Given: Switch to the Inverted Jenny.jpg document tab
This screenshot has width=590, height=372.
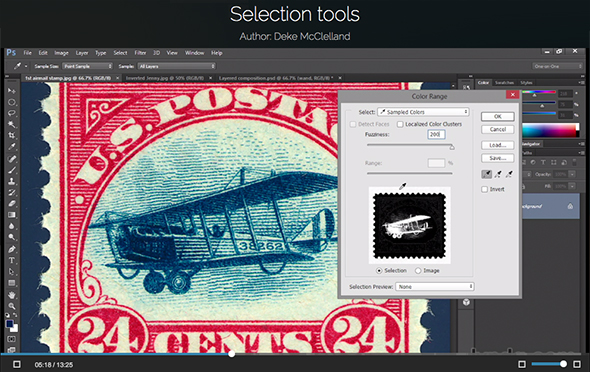Looking at the screenshot, I should point(164,78).
